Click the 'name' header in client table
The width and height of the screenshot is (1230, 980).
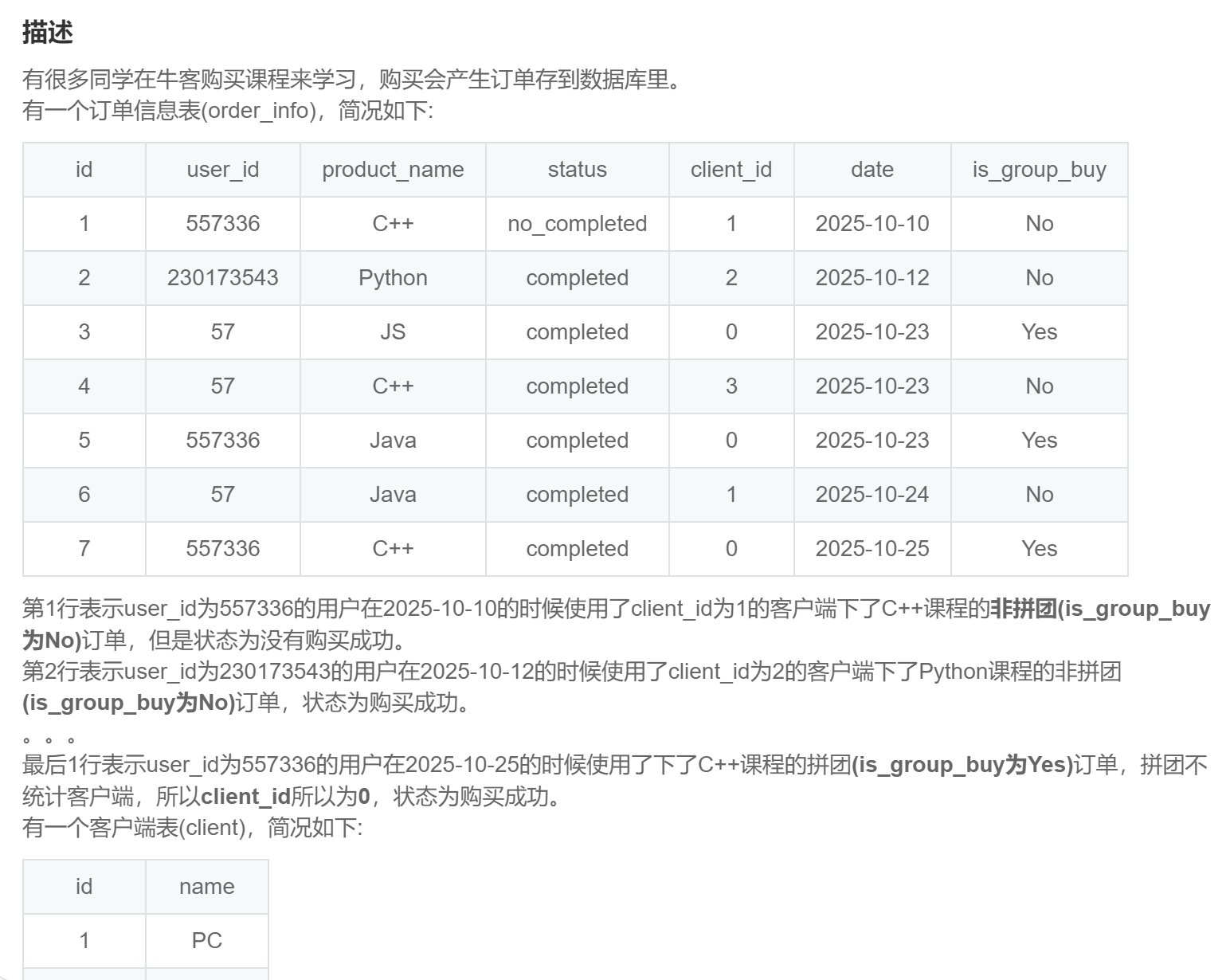pyautogui.click(x=207, y=887)
